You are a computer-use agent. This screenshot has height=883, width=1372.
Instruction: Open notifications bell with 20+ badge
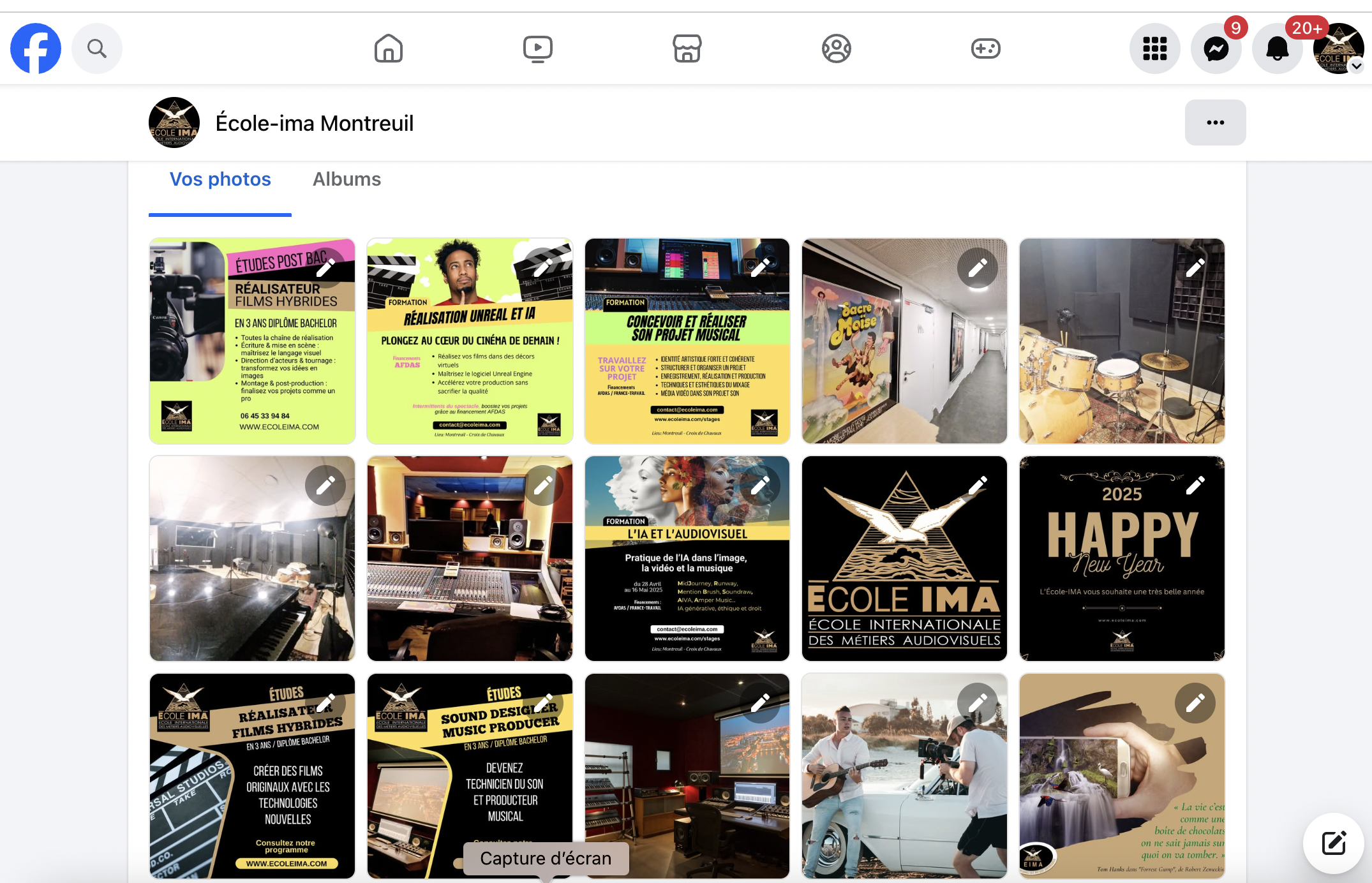click(1278, 48)
